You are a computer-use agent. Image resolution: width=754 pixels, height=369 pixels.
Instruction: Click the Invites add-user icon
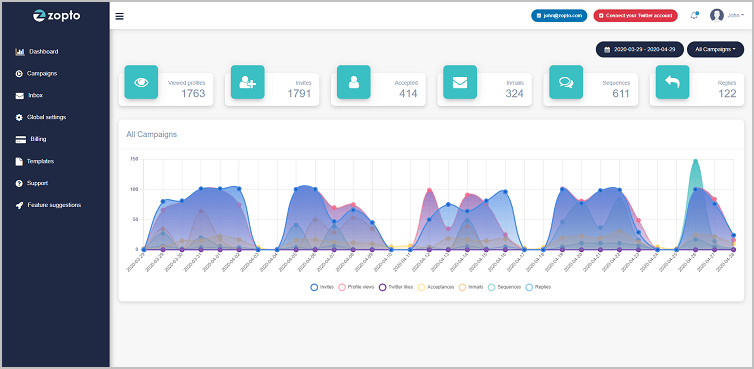point(248,82)
